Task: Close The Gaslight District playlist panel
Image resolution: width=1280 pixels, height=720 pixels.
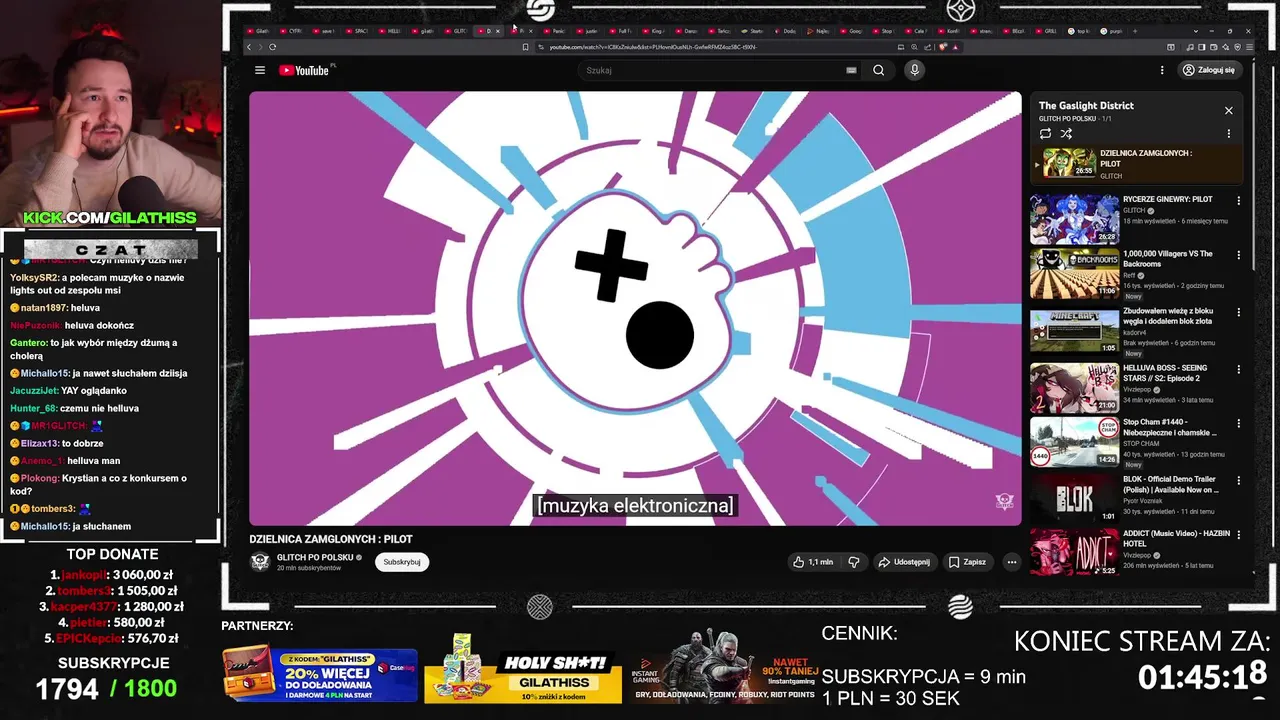Action: pos(1229,110)
